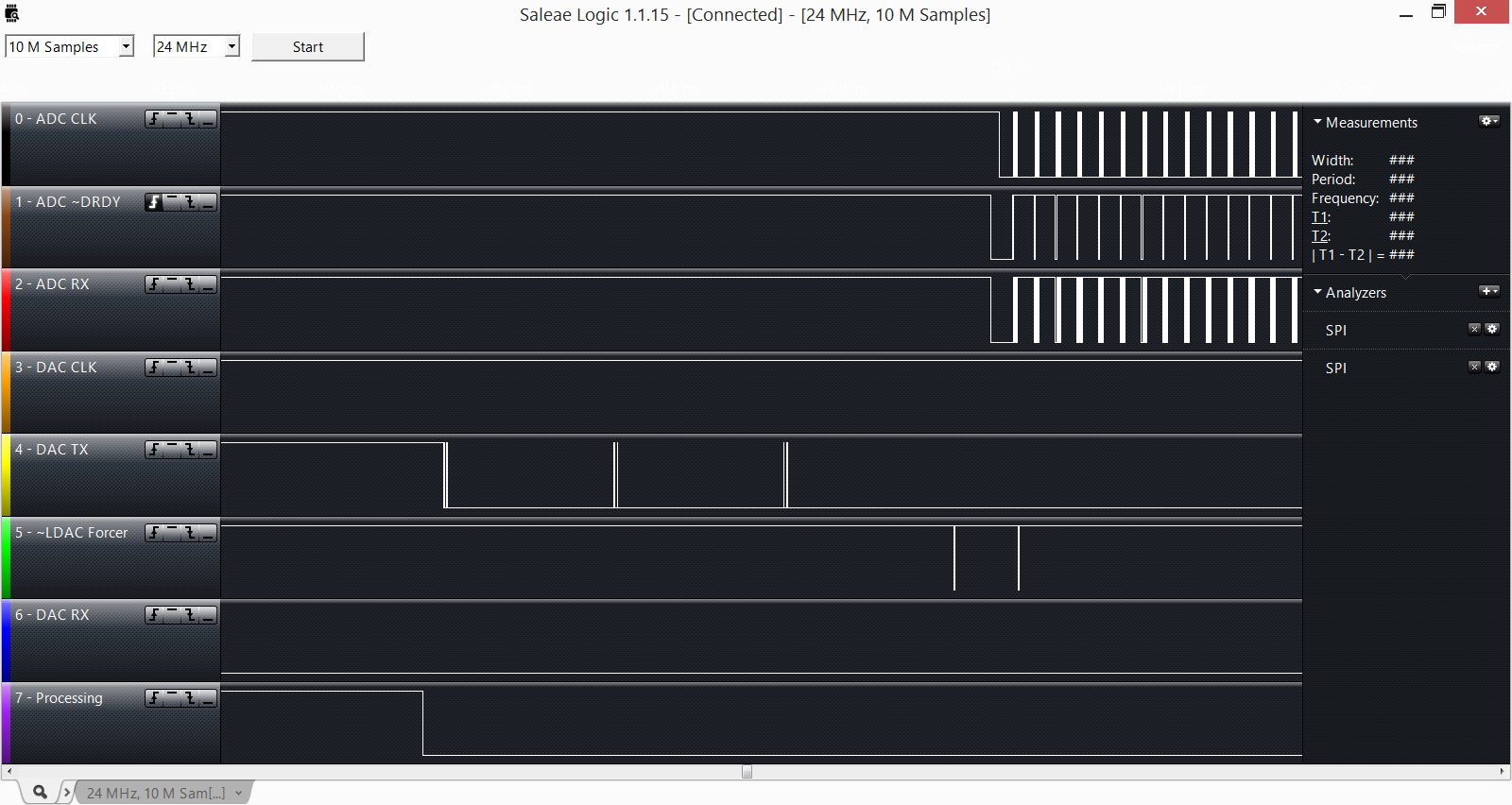Toggle high level trigger on ADC RX
This screenshot has height=805, width=1512.
click(x=172, y=284)
